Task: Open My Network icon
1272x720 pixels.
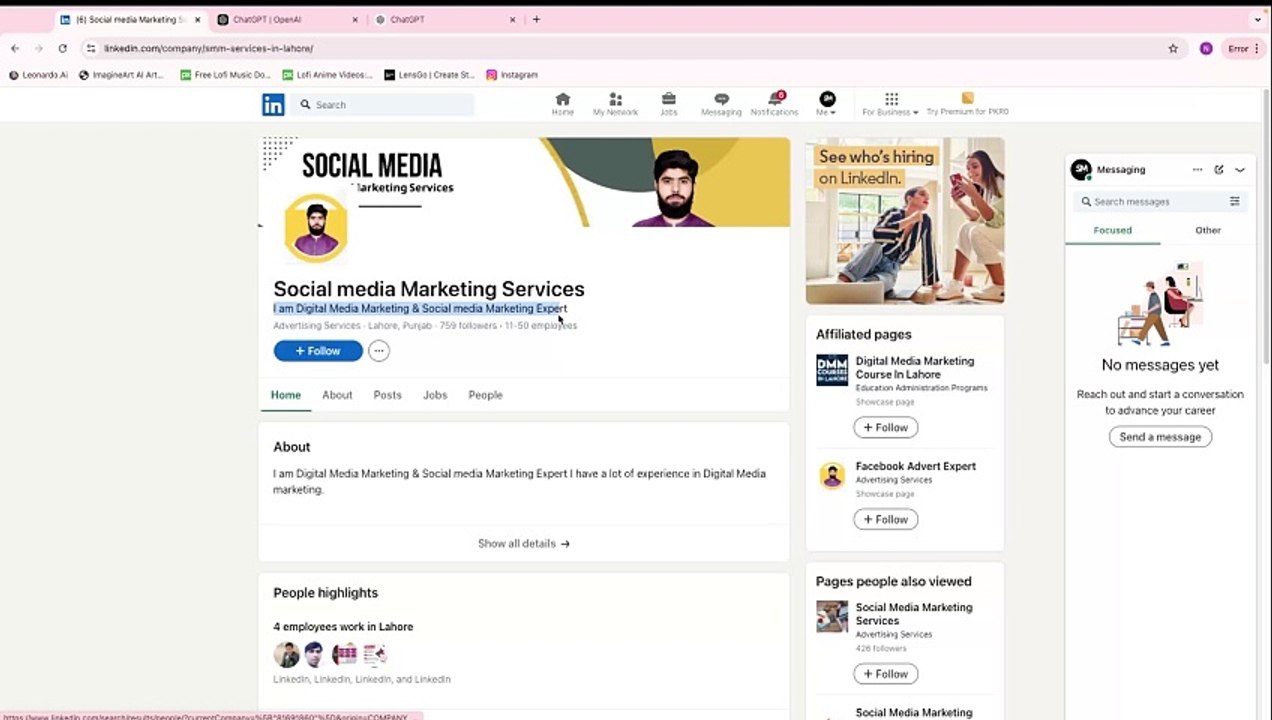Action: (615, 104)
